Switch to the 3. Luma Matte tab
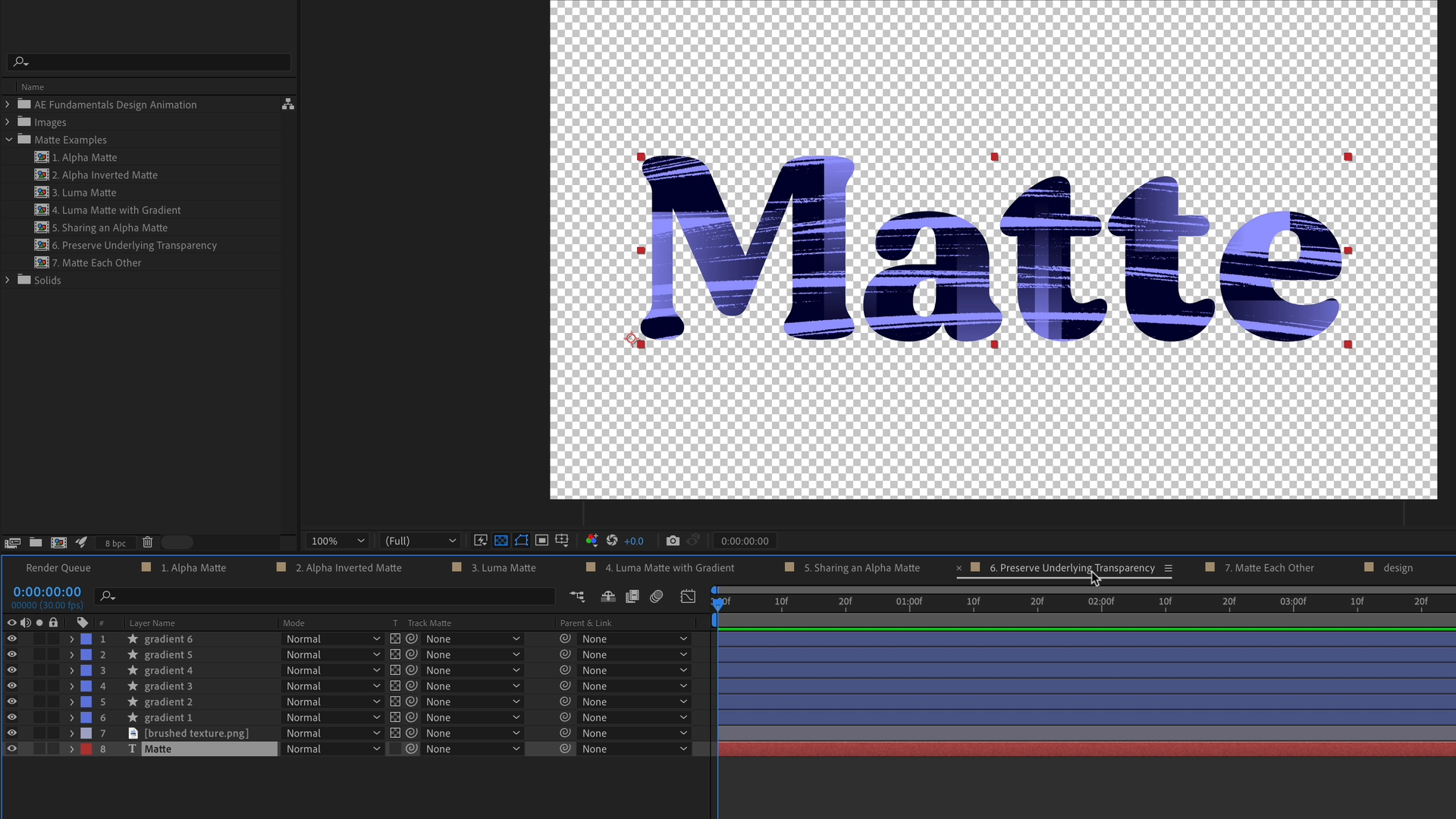 tap(504, 567)
